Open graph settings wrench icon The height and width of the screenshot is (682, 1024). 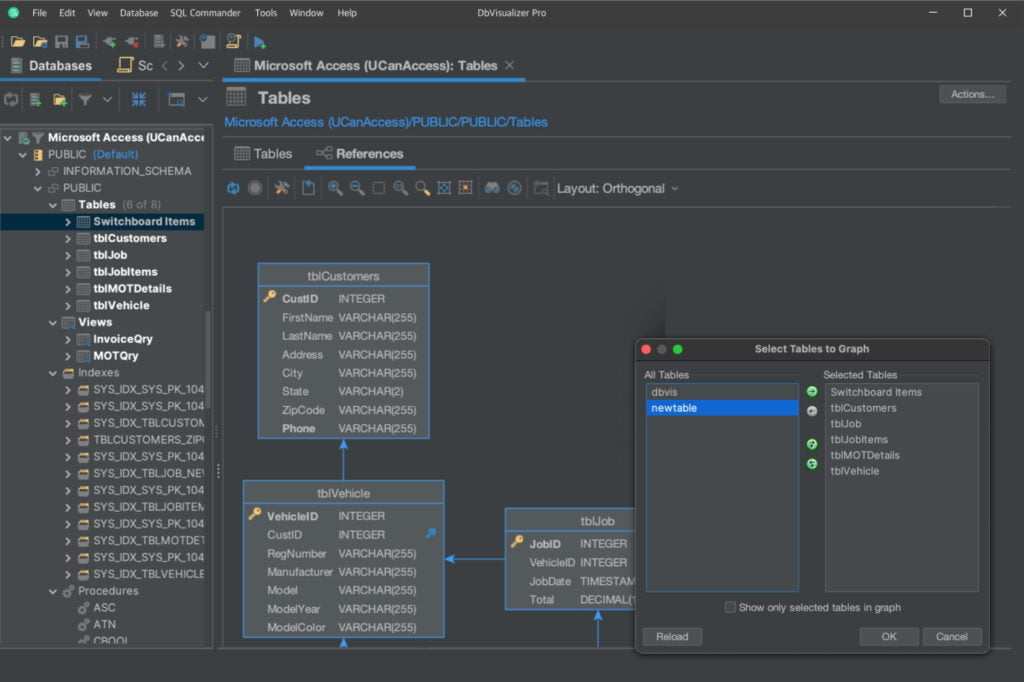(x=281, y=188)
